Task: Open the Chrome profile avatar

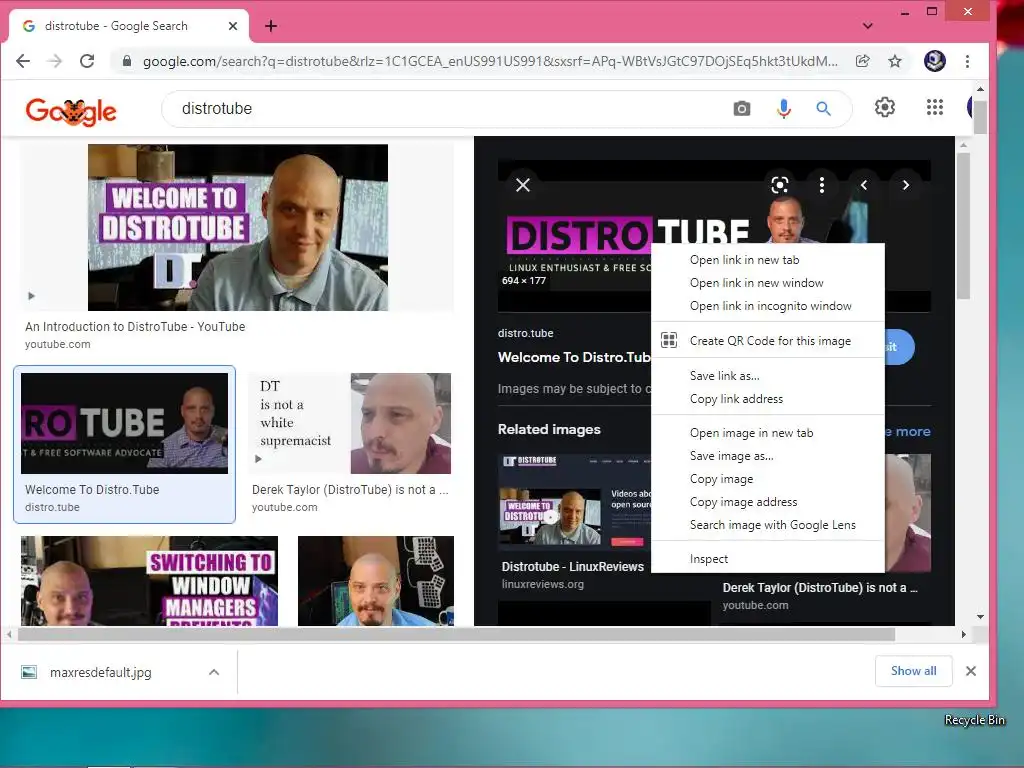Action: click(x=935, y=61)
